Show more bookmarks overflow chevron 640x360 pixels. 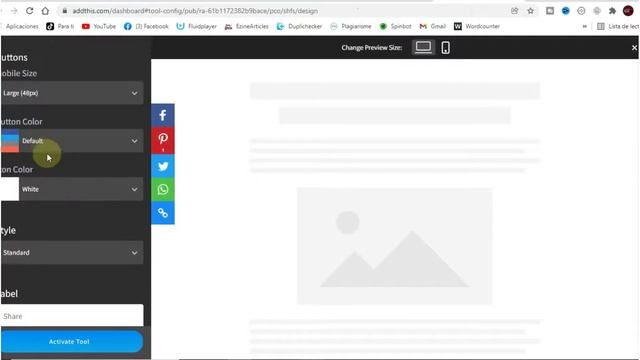(584, 26)
